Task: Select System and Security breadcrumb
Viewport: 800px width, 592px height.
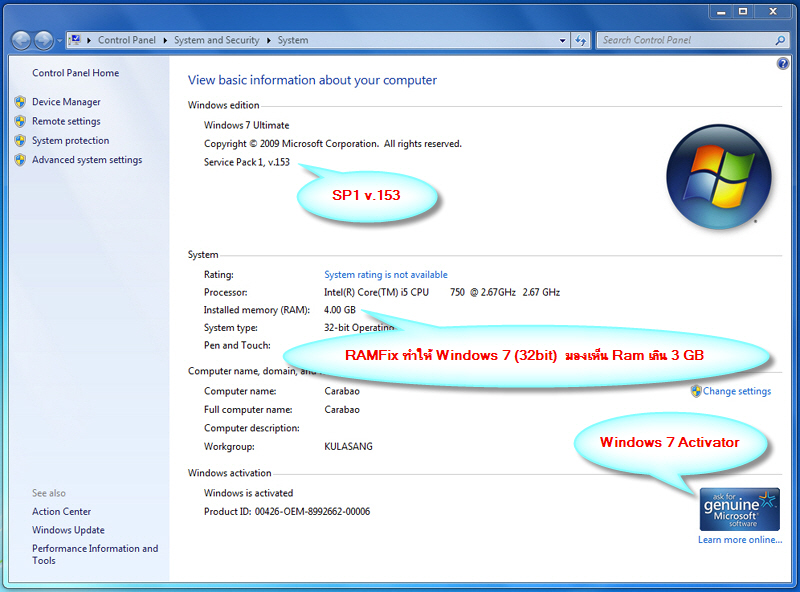Action: pos(216,40)
